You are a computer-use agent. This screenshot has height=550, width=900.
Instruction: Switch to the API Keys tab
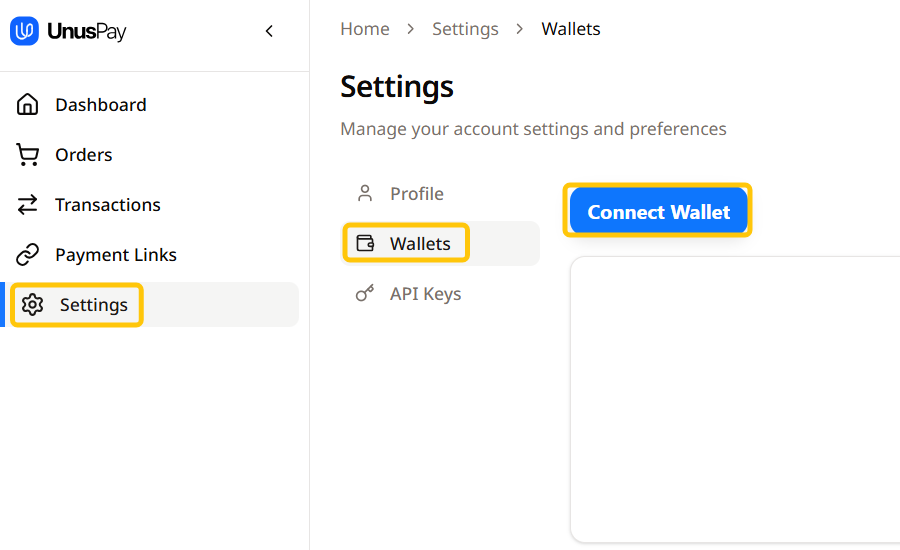click(425, 294)
